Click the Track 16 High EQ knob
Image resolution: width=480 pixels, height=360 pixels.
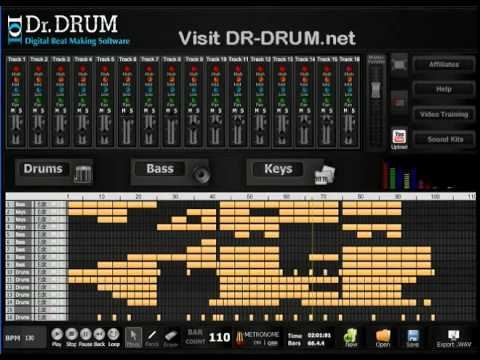(x=349, y=69)
